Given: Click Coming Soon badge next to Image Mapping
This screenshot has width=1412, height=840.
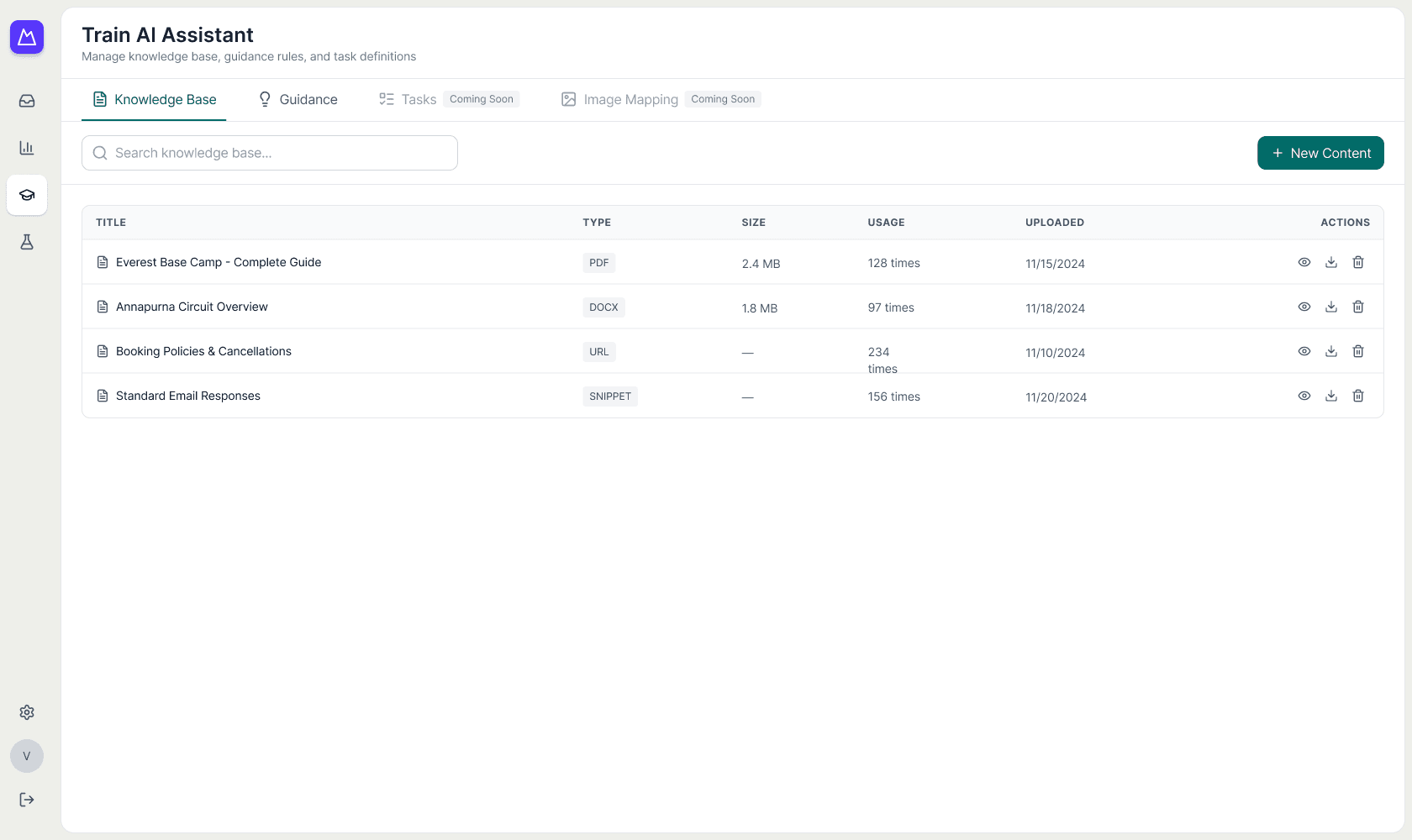Looking at the screenshot, I should pyautogui.click(x=723, y=99).
